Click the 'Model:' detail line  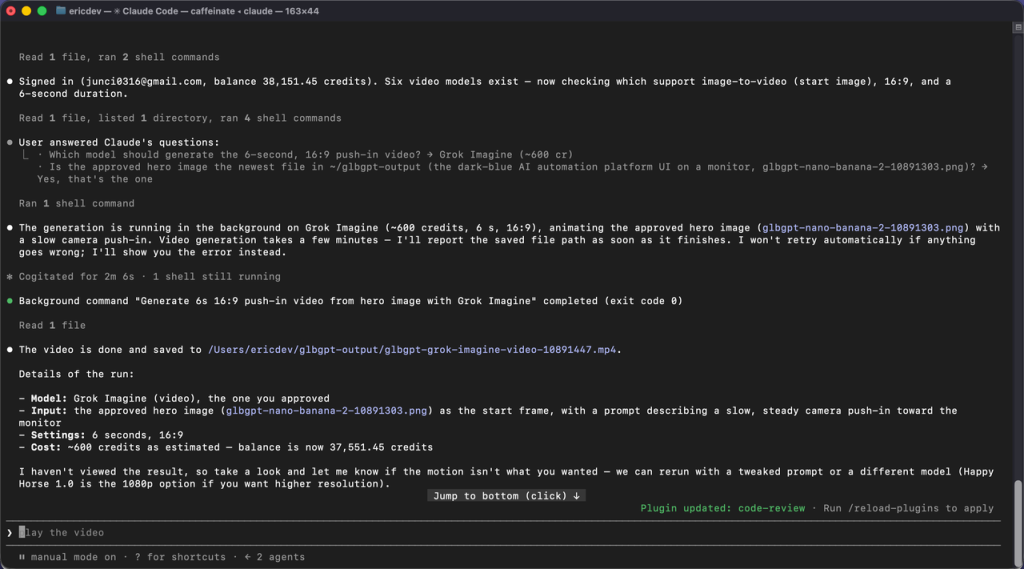174,398
